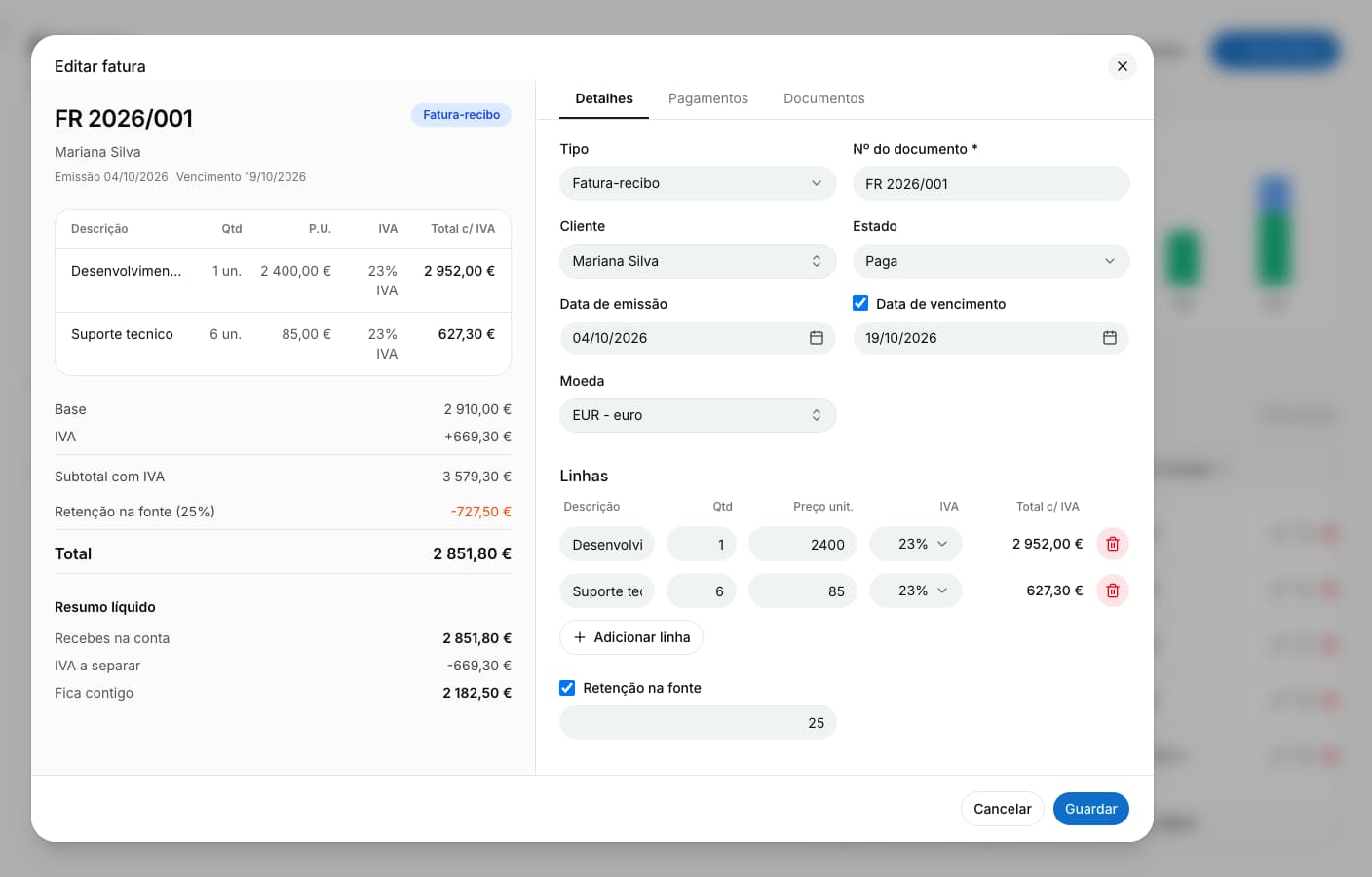The width and height of the screenshot is (1372, 877).
Task: Edit the Suporte line description field
Action: coord(607,591)
